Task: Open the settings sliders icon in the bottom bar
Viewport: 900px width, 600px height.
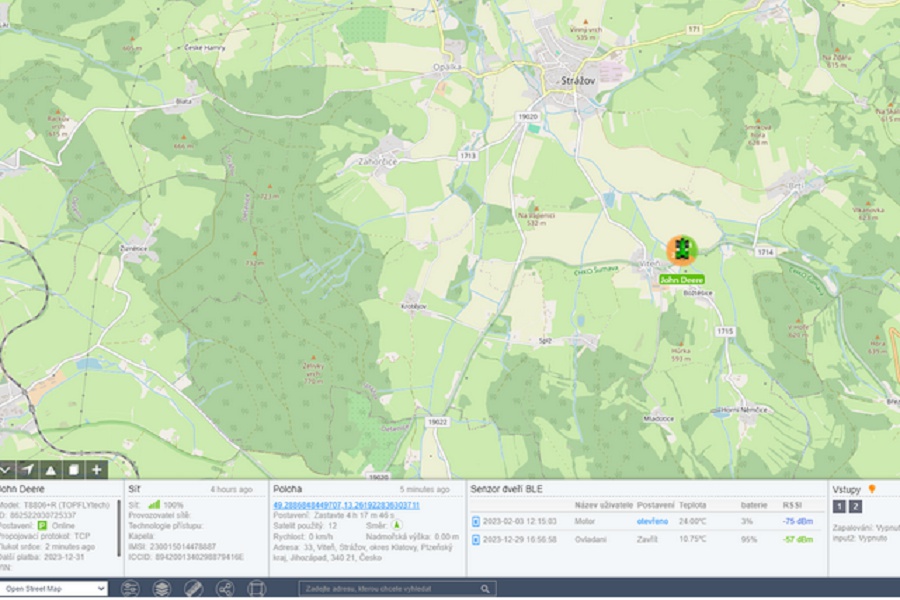Action: tap(129, 588)
